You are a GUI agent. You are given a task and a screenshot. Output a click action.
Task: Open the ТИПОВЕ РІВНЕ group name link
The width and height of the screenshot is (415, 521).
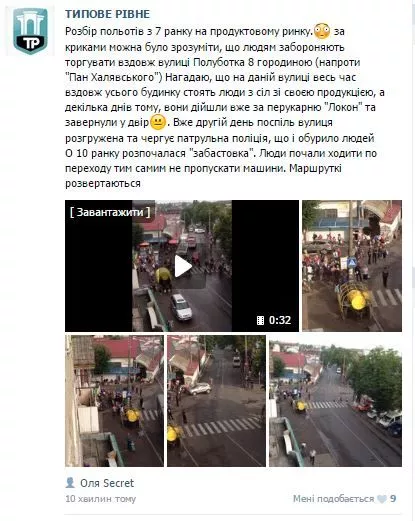click(x=107, y=14)
